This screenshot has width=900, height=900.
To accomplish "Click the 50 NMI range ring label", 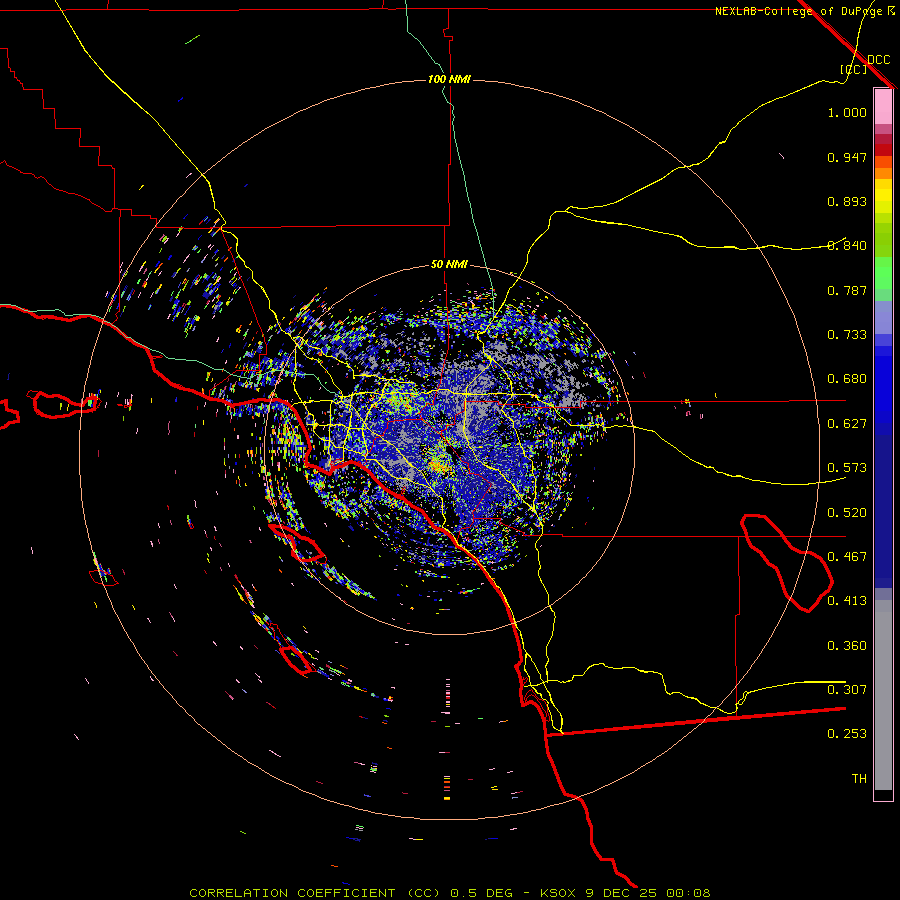I will pos(449,265).
